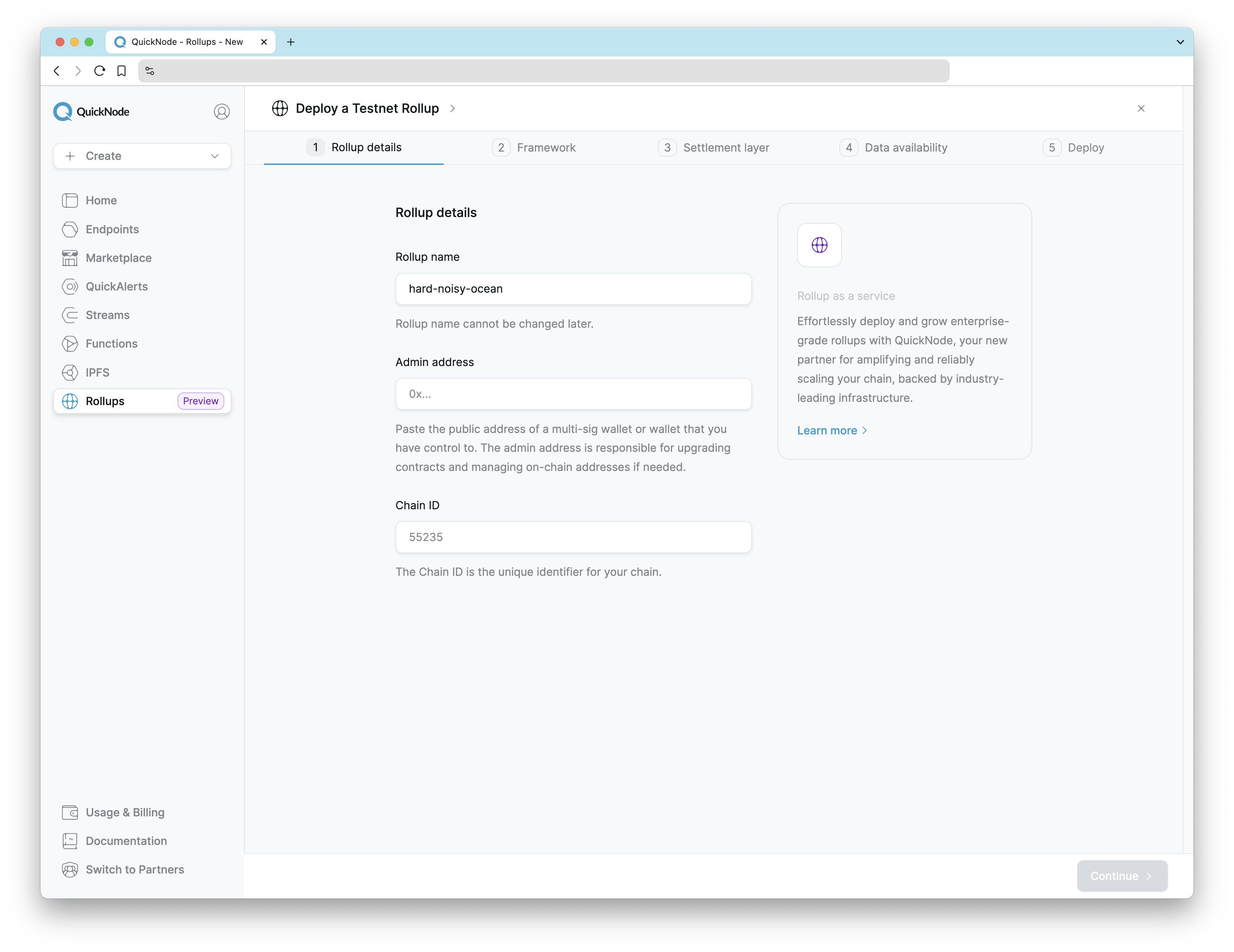Open IPFS from the sidebar
The width and height of the screenshot is (1234, 952).
tap(142, 373)
